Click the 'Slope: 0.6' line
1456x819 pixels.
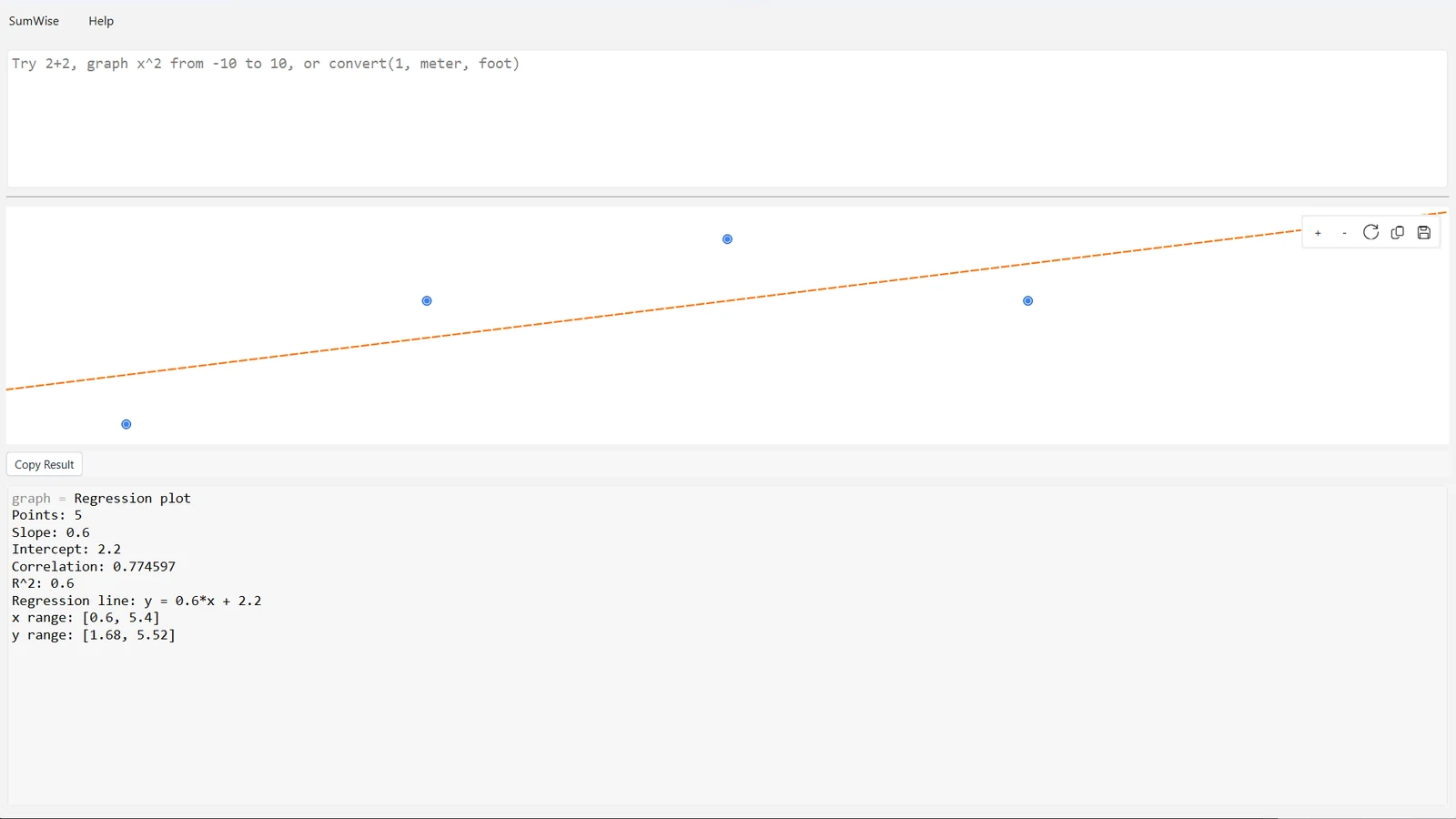point(51,532)
